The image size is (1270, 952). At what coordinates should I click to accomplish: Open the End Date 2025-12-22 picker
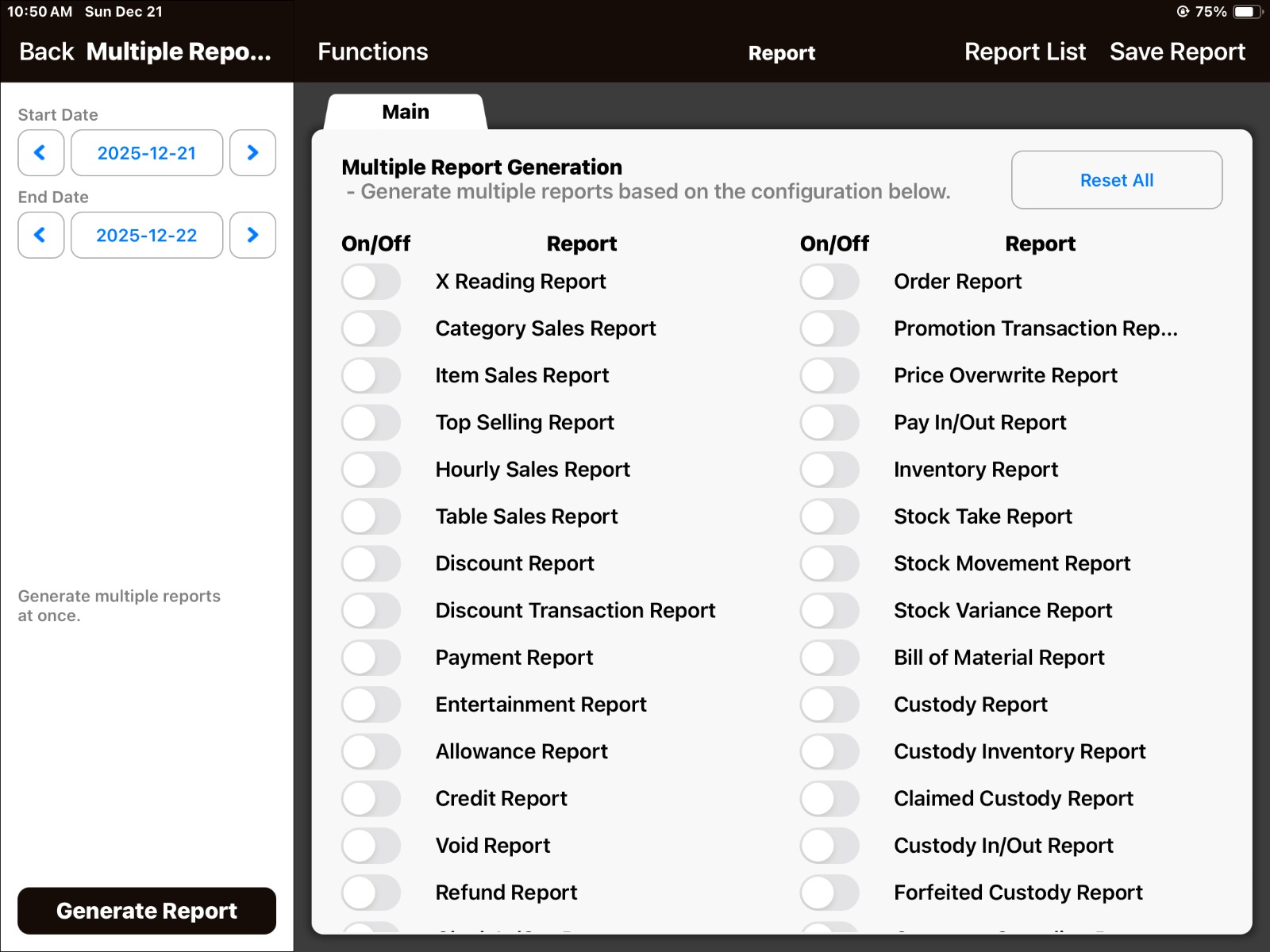(x=146, y=235)
